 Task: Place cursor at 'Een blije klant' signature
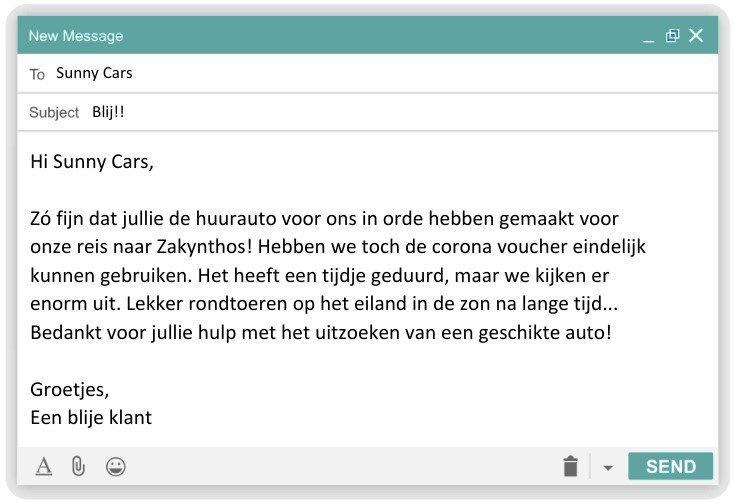coord(91,417)
